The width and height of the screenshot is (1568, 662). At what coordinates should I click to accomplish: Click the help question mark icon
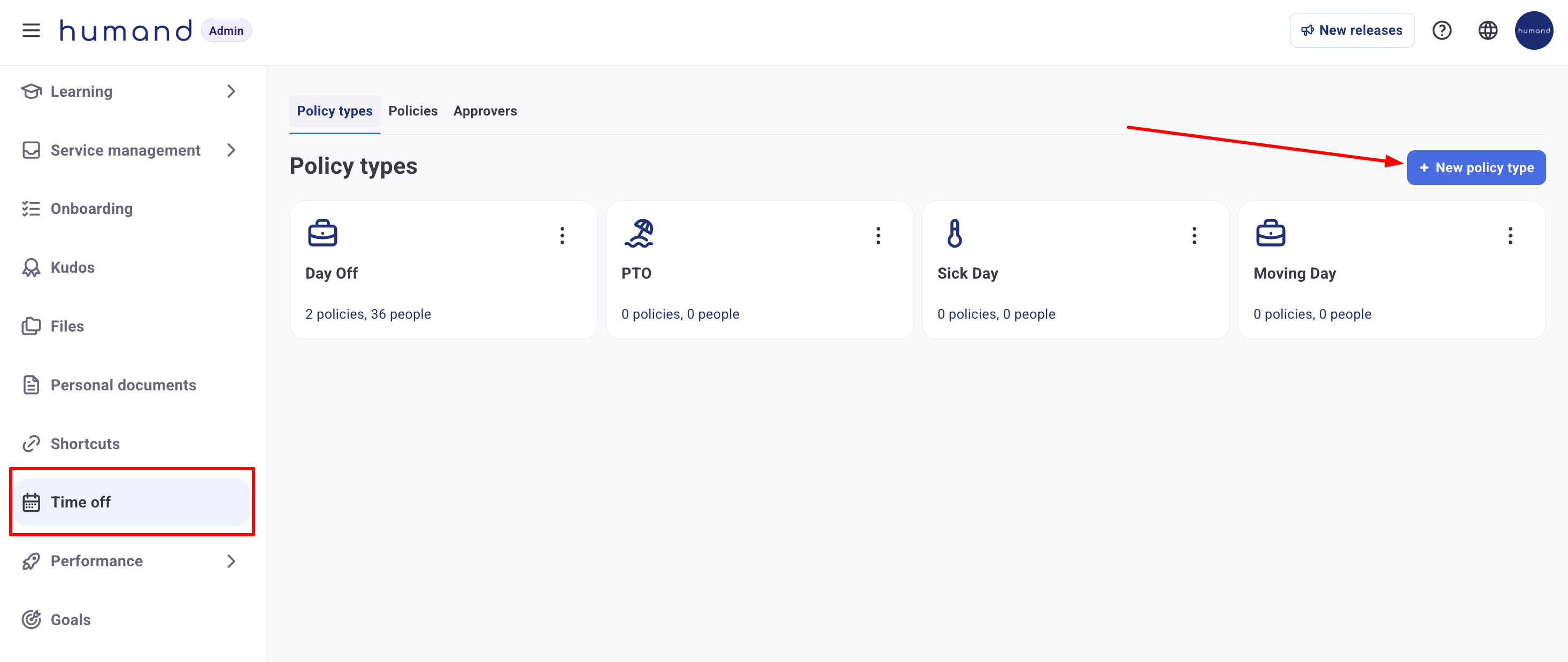(x=1441, y=30)
